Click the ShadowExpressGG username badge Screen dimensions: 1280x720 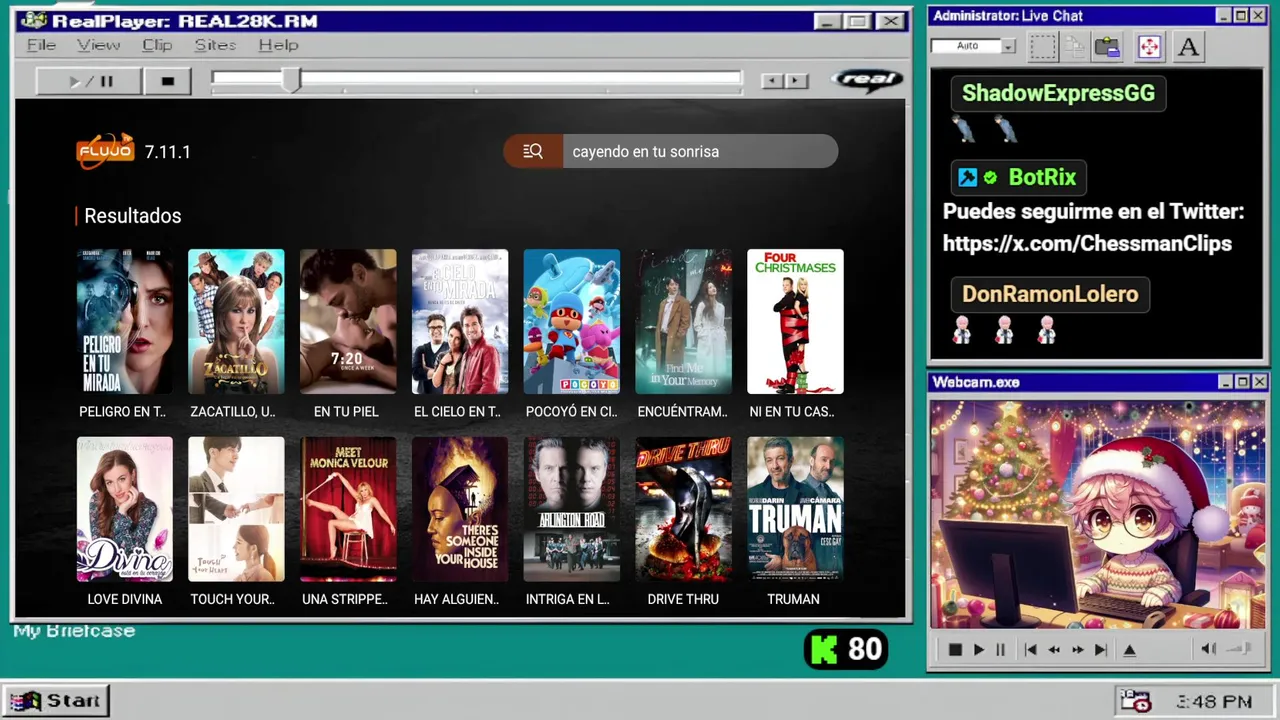click(1058, 93)
